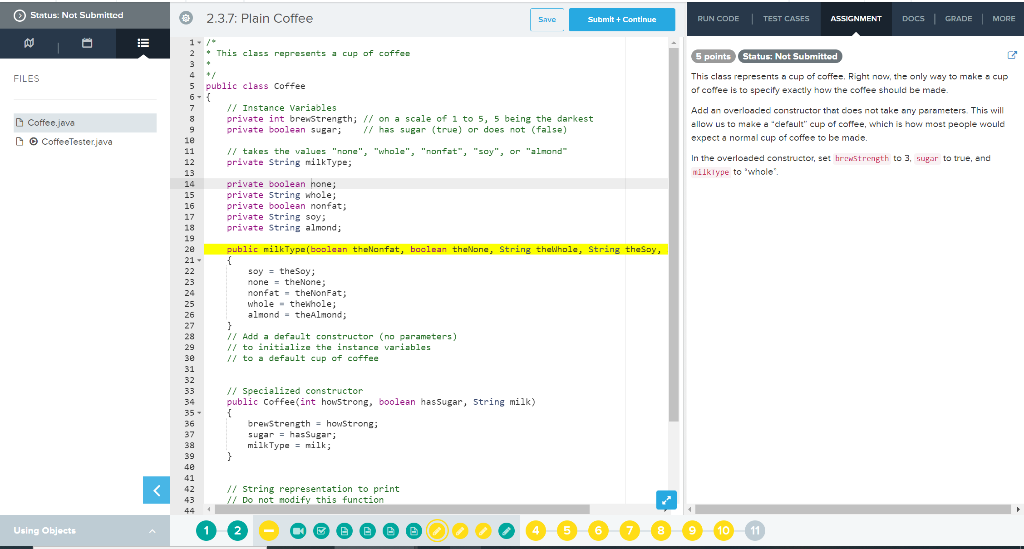This screenshot has height=549, width=1024.
Task: Click the run icon beside CoffeeTester.java
Action: click(x=33, y=142)
